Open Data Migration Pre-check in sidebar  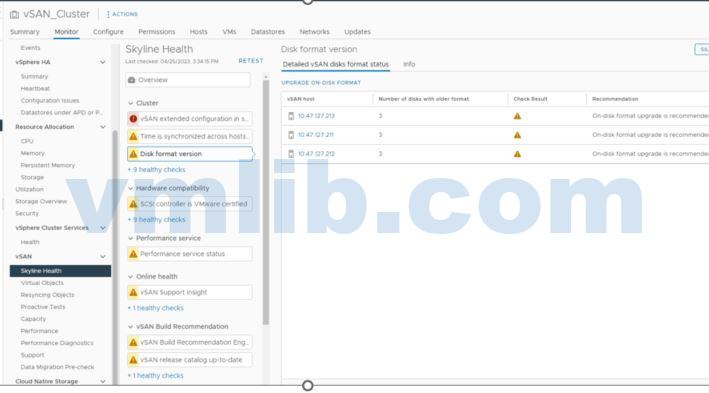(57, 367)
